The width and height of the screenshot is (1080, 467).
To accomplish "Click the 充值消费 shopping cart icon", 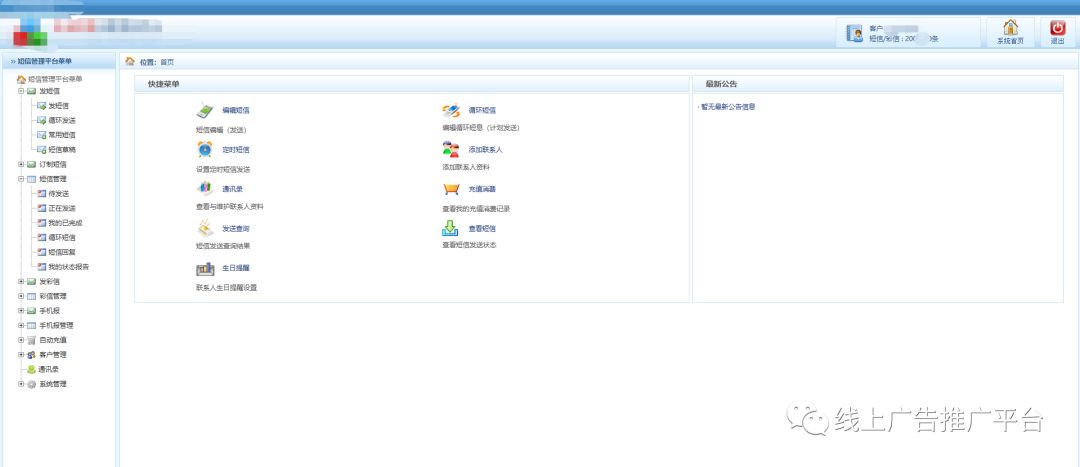I will point(451,189).
